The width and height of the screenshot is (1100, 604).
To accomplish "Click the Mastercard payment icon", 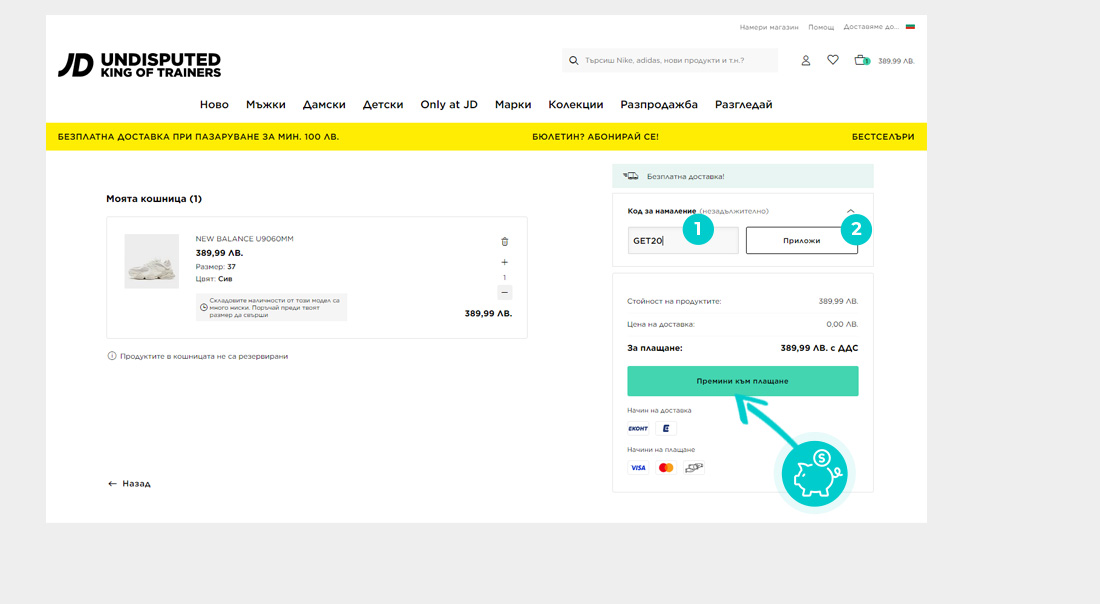I will tap(666, 468).
